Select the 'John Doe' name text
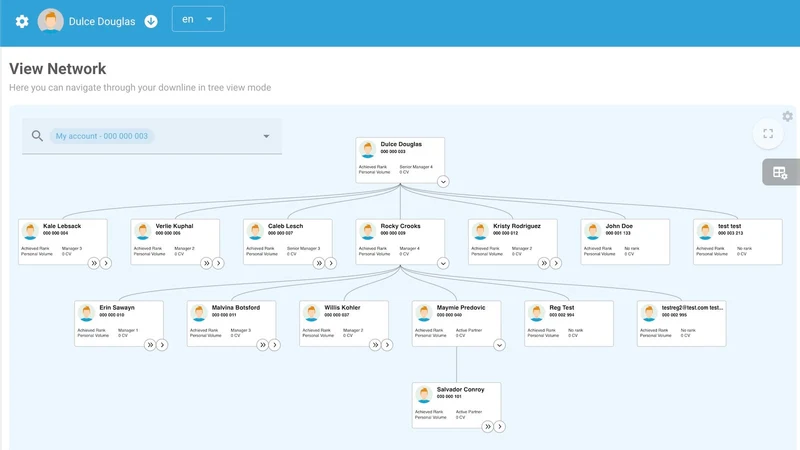 (x=619, y=226)
